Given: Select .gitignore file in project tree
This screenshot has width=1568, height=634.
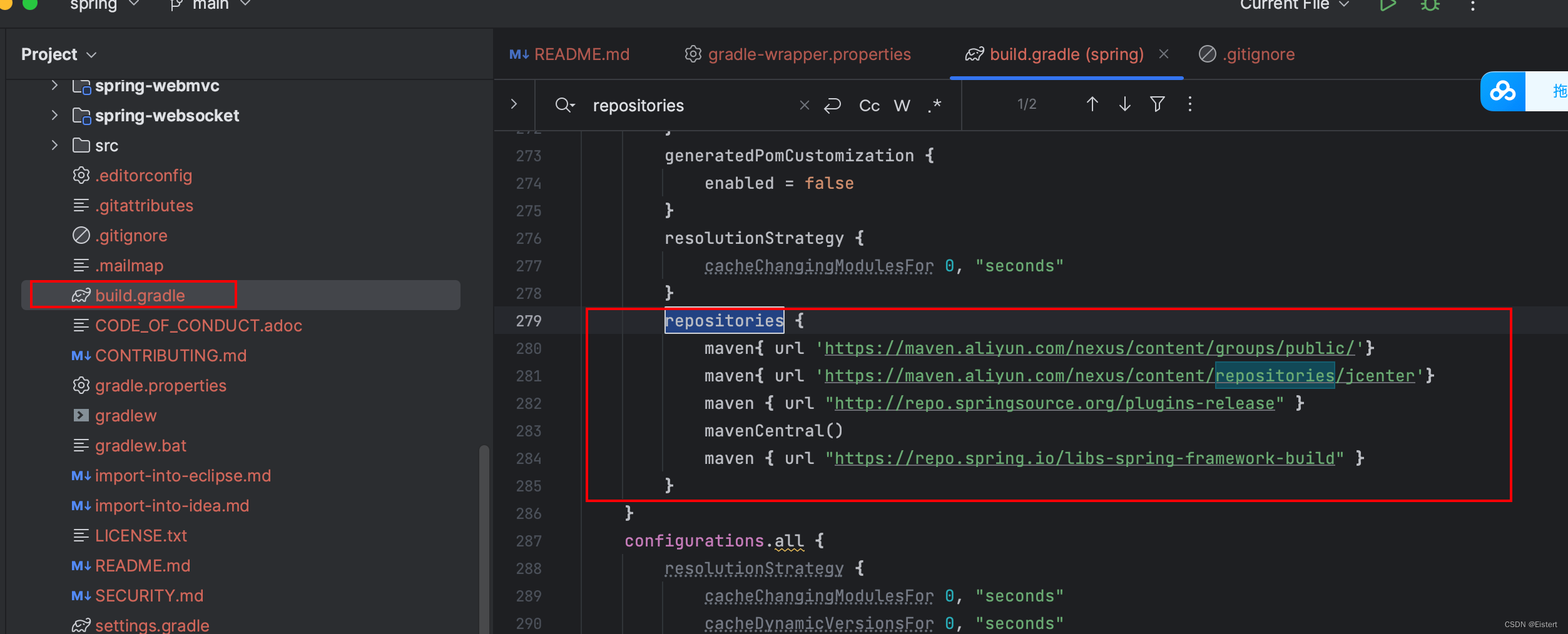Looking at the screenshot, I should pos(131,236).
